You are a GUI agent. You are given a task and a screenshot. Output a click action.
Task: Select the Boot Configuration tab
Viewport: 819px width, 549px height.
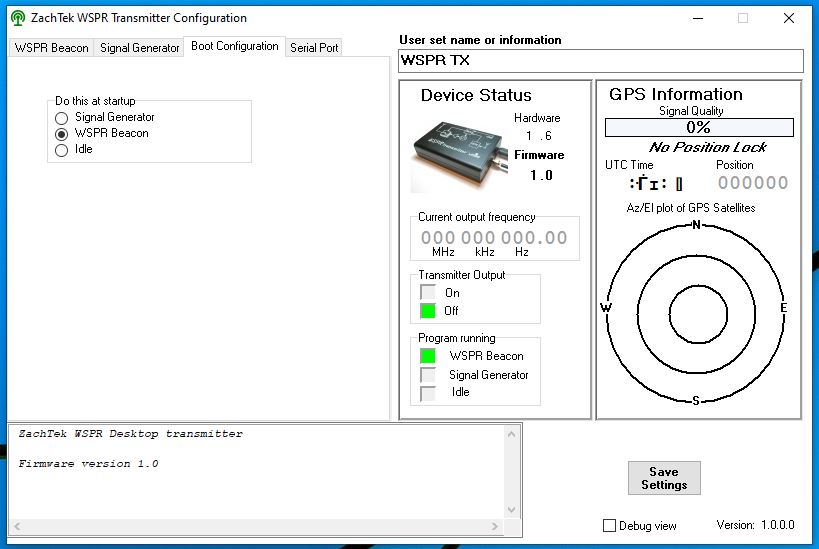click(x=235, y=46)
